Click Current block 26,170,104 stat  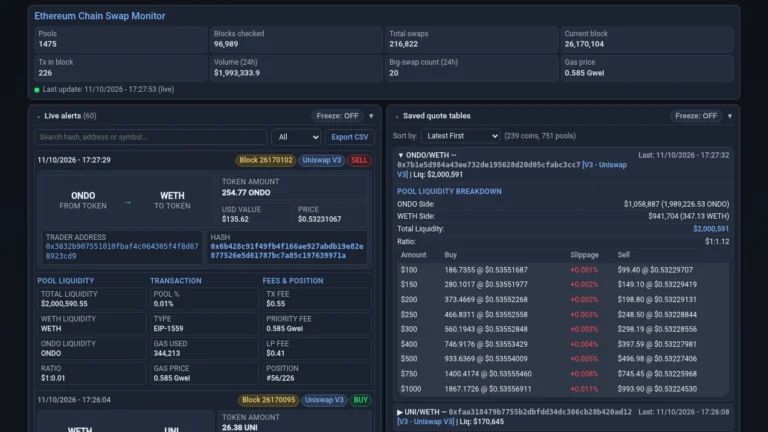[x=647, y=39]
